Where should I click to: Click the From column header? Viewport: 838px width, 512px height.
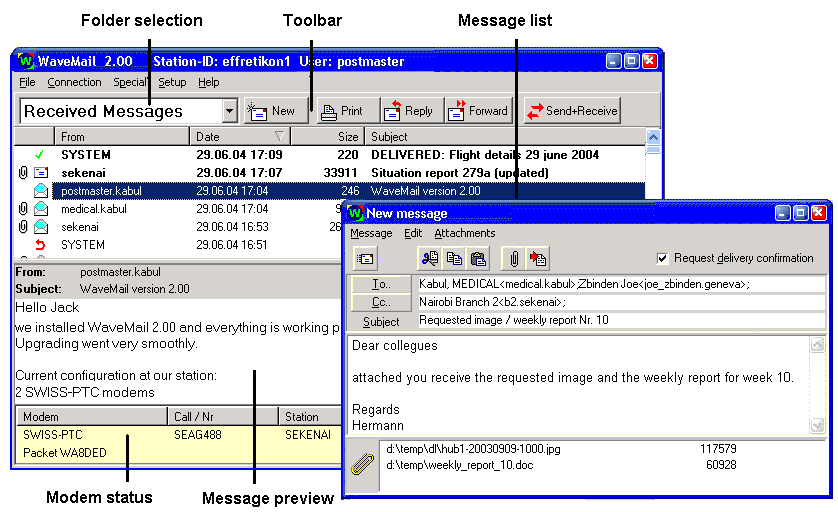(x=122, y=137)
